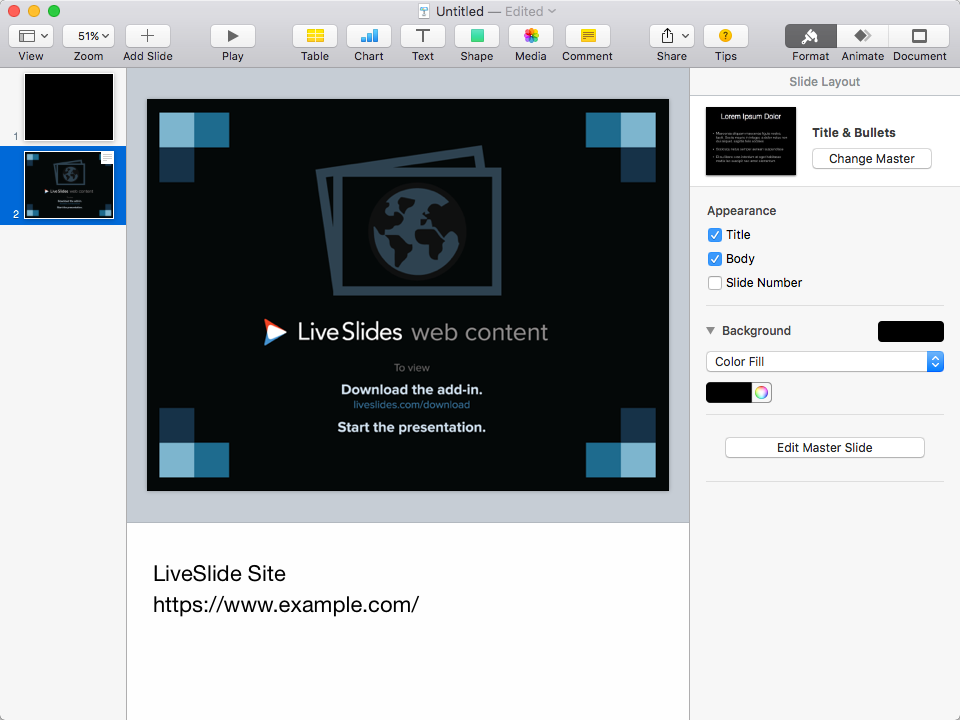
Task: Switch to the Format inspector tab
Action: pyautogui.click(x=811, y=36)
